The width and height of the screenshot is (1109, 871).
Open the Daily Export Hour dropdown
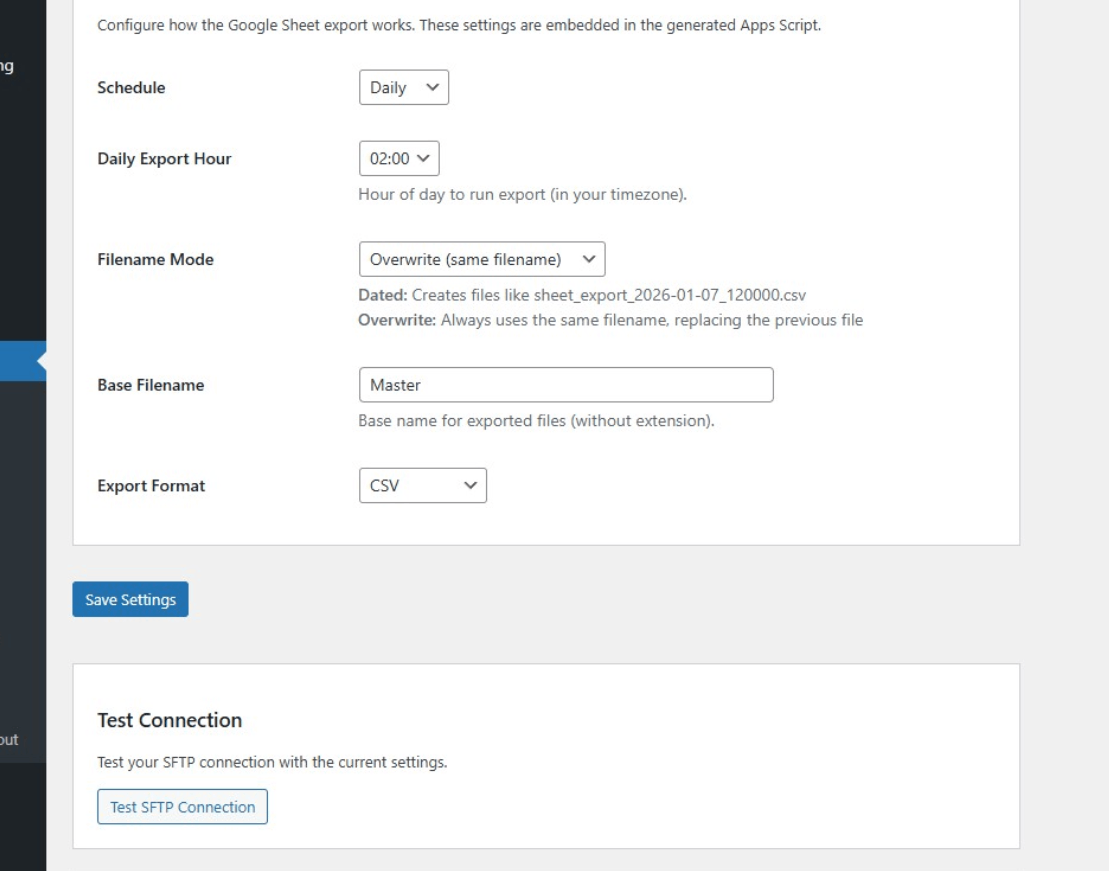(x=399, y=158)
